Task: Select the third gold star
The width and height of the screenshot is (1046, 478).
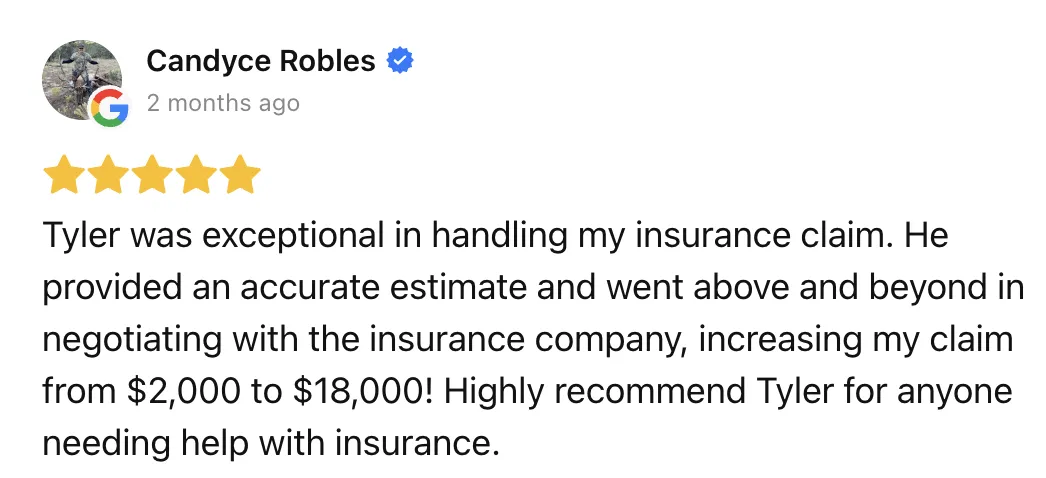Action: coord(152,175)
